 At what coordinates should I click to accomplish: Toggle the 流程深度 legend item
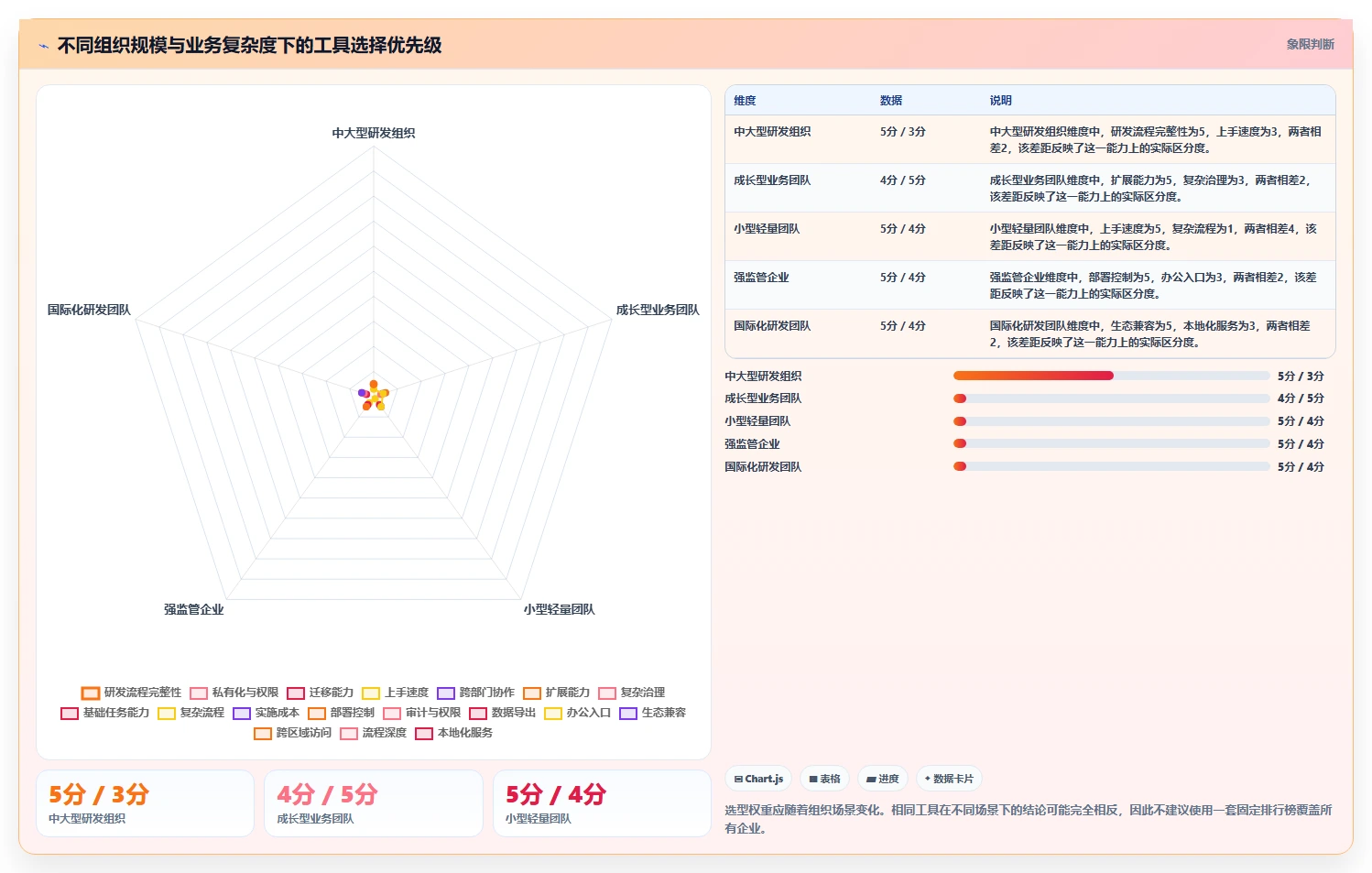click(374, 733)
